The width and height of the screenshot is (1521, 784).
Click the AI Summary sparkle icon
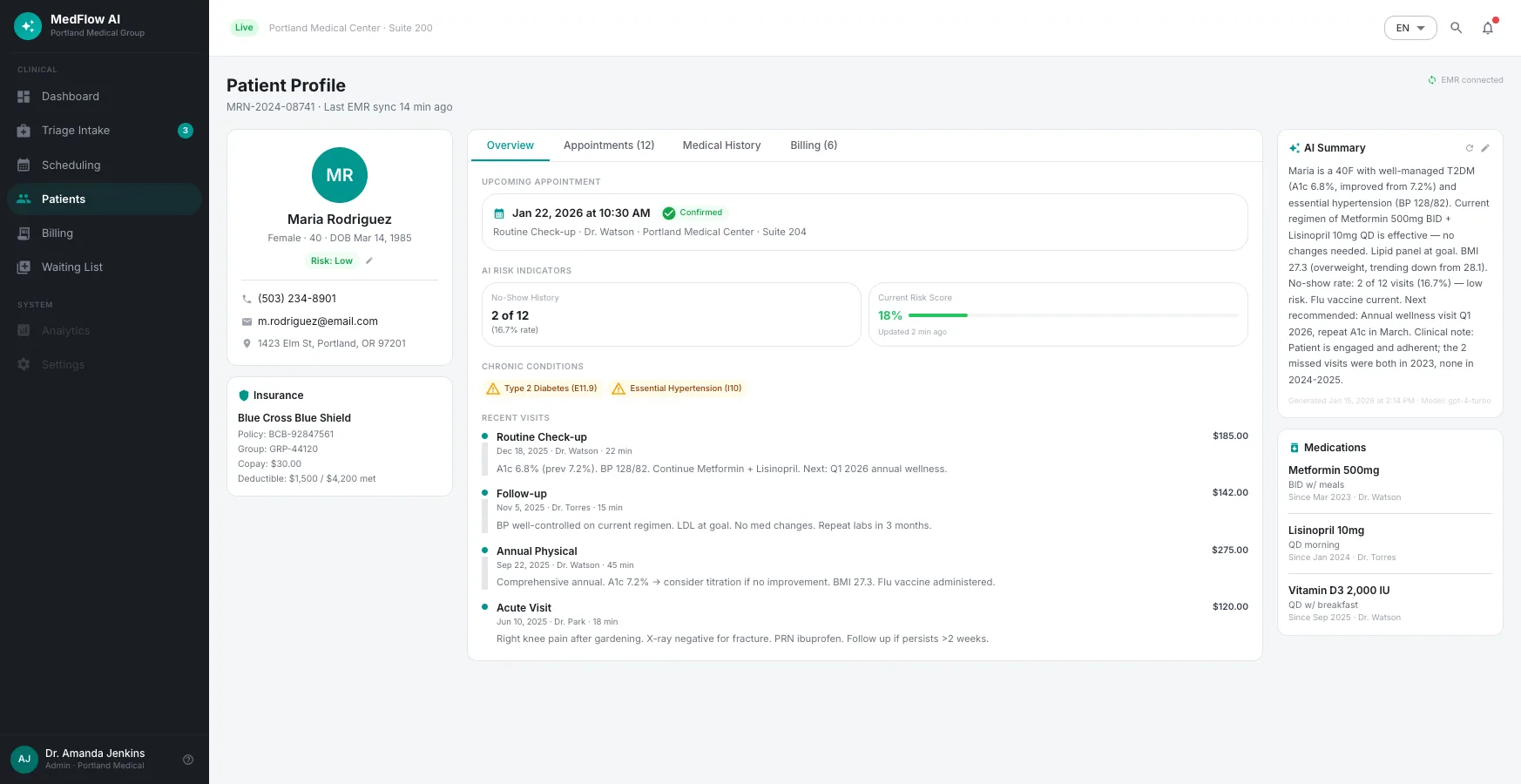pos(1295,148)
